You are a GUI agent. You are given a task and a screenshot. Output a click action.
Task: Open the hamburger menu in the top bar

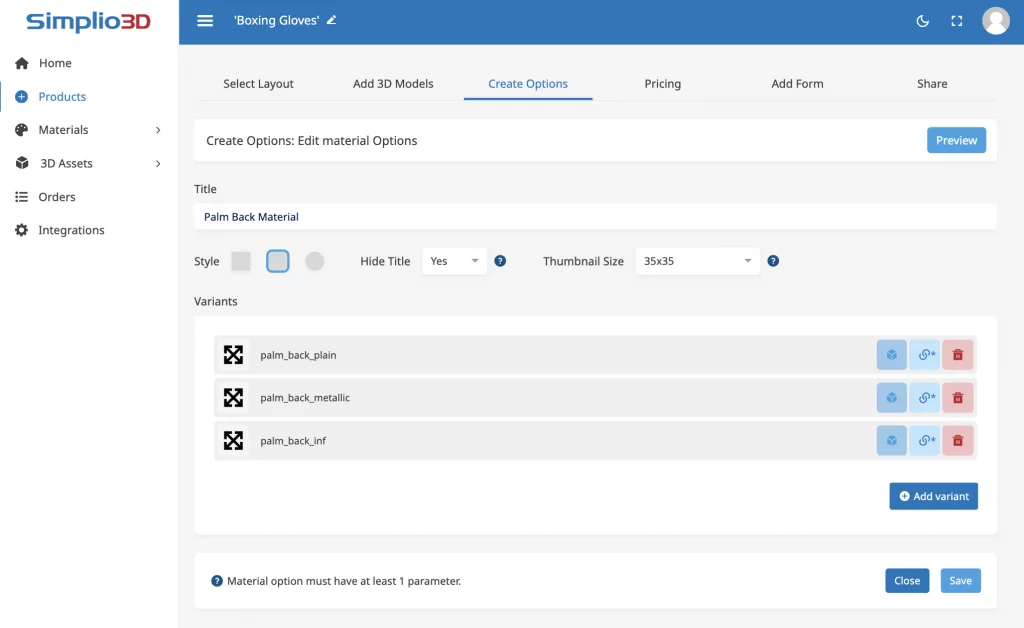tap(205, 20)
